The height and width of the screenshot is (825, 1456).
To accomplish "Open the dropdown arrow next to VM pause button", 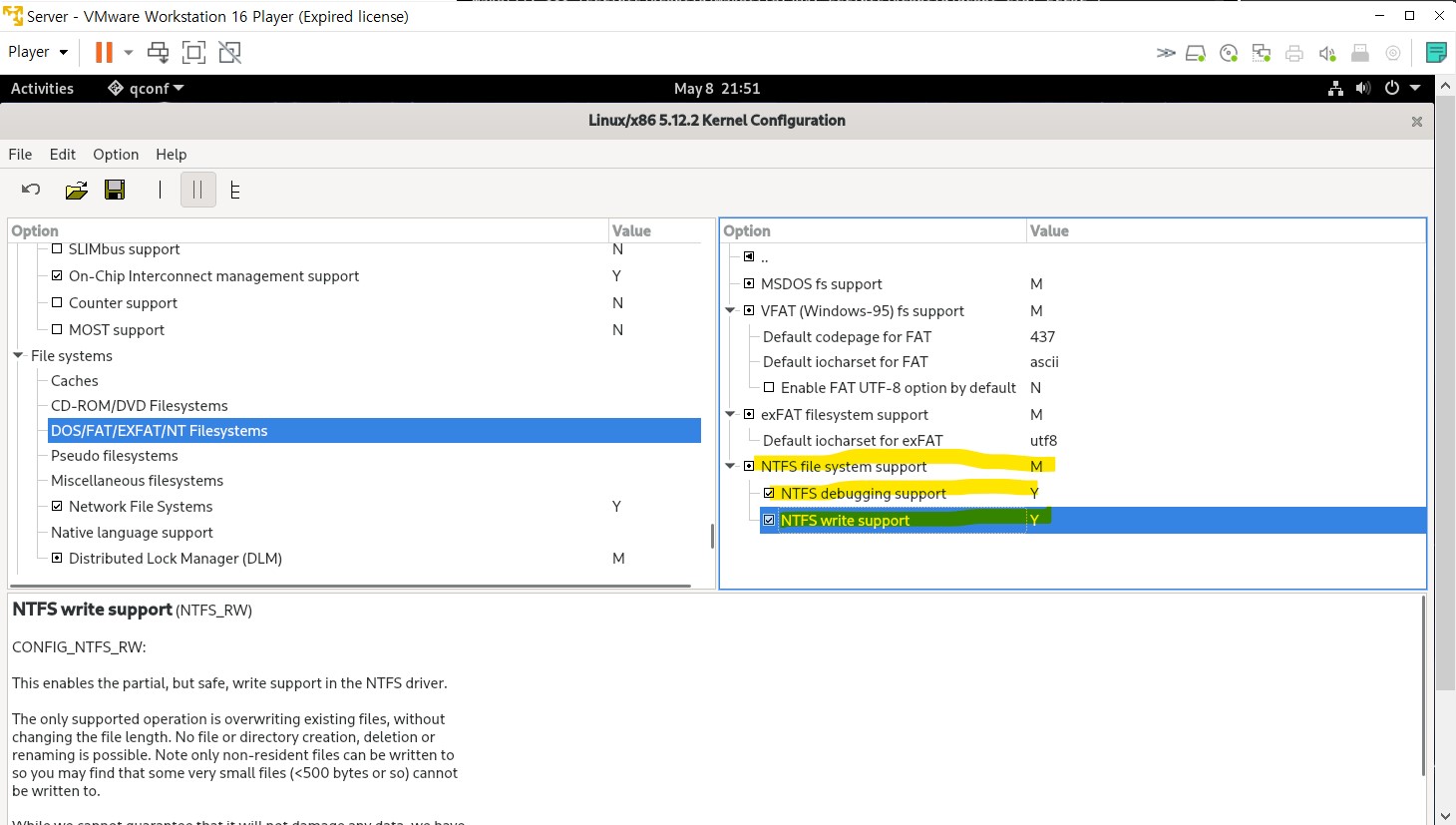I will tap(129, 52).
